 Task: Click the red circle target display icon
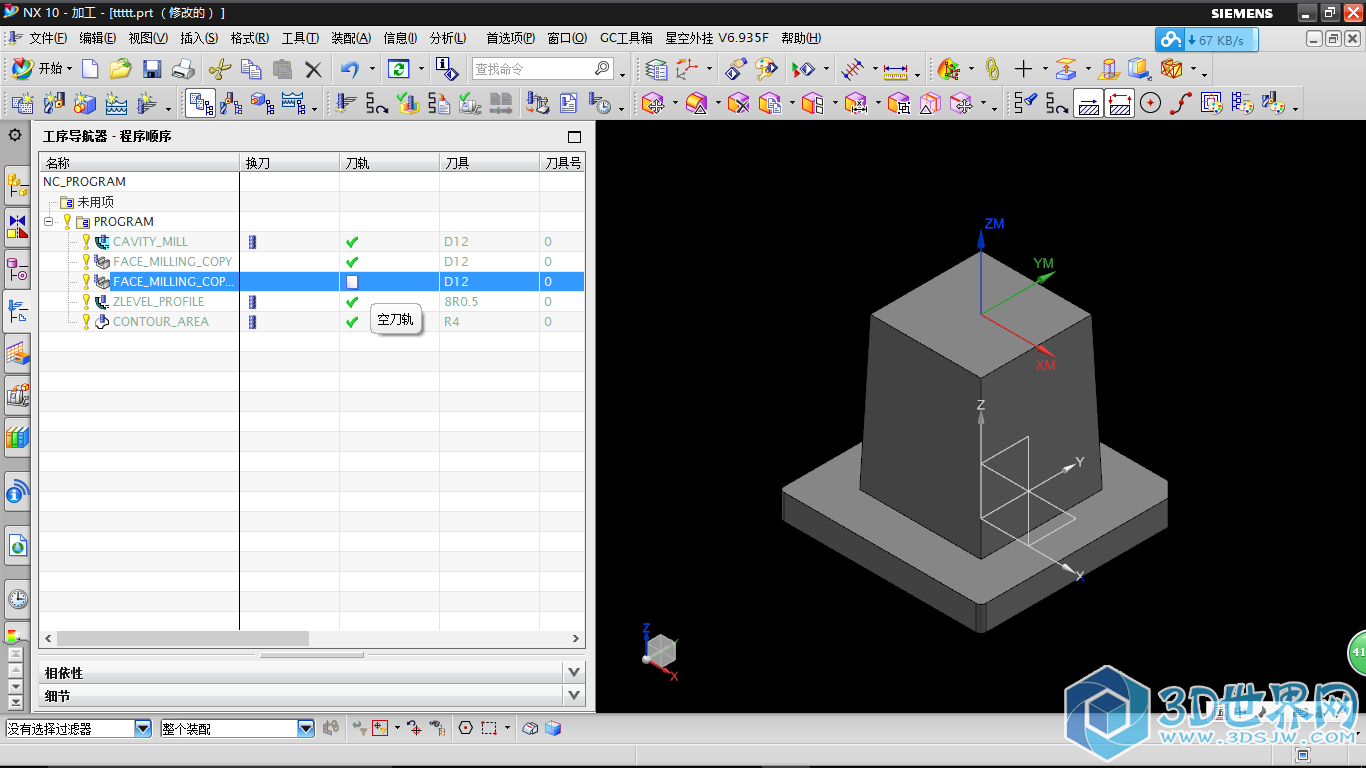(1150, 103)
